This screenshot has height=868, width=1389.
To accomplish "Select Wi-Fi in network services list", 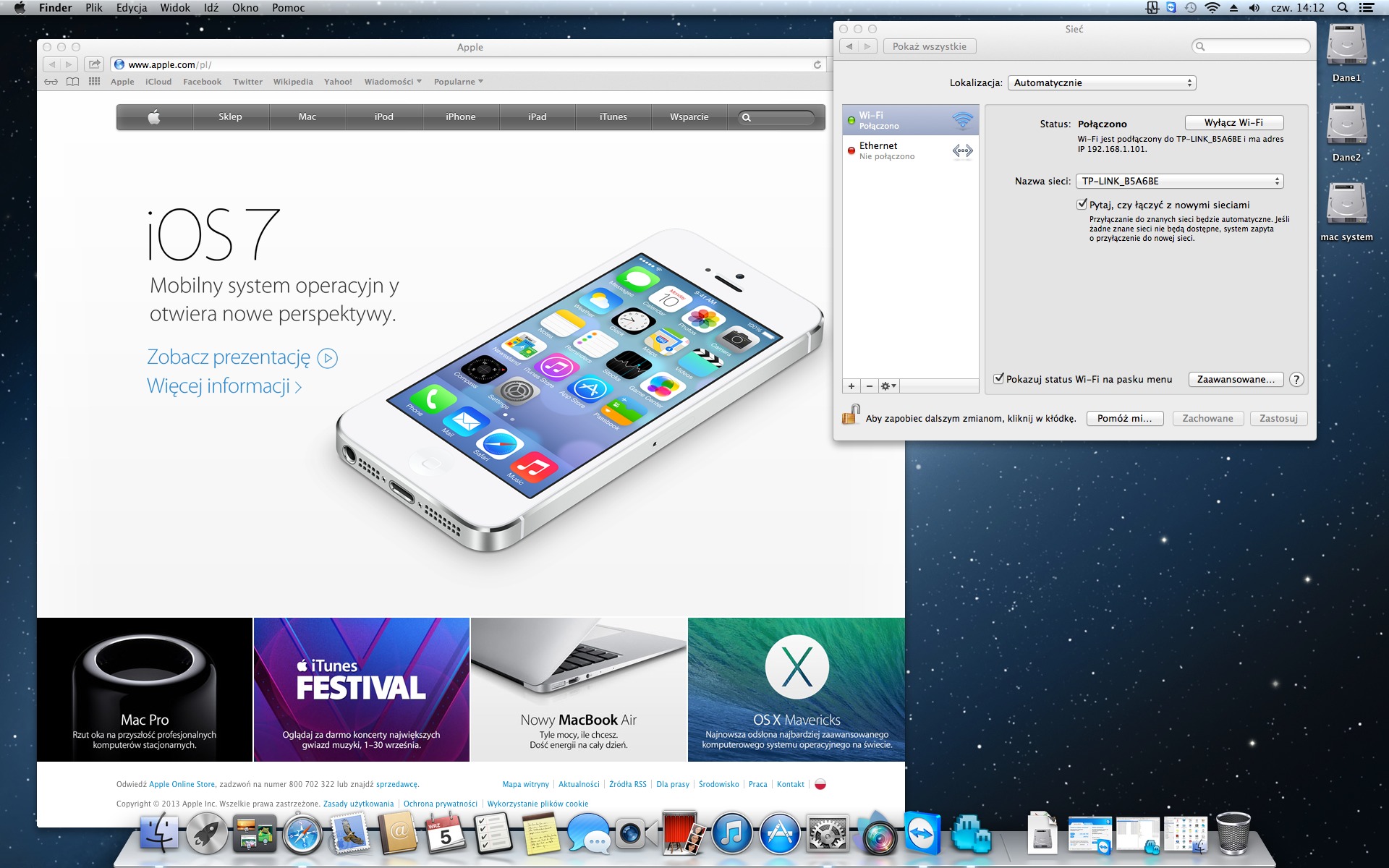I will 910,120.
